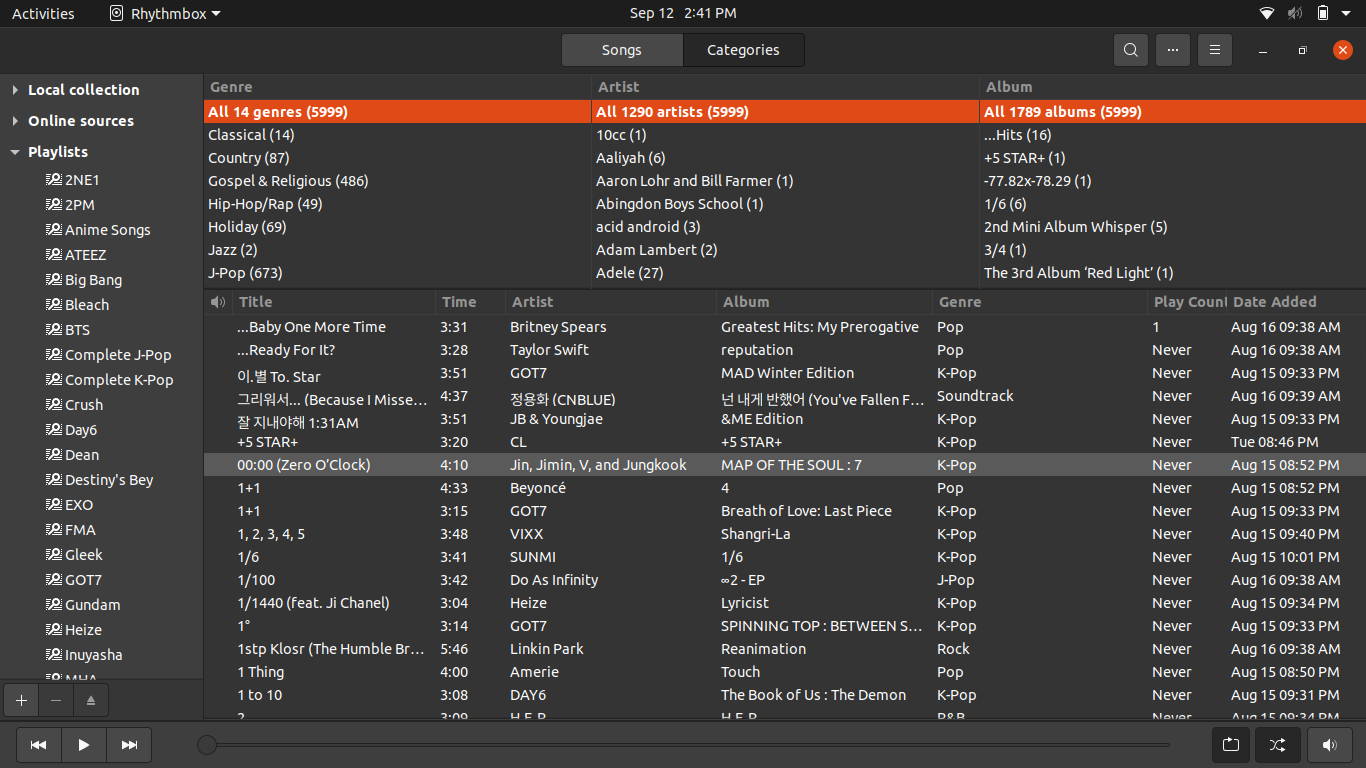Click the playback seek slider
The height and width of the screenshot is (768, 1366).
tap(690, 745)
